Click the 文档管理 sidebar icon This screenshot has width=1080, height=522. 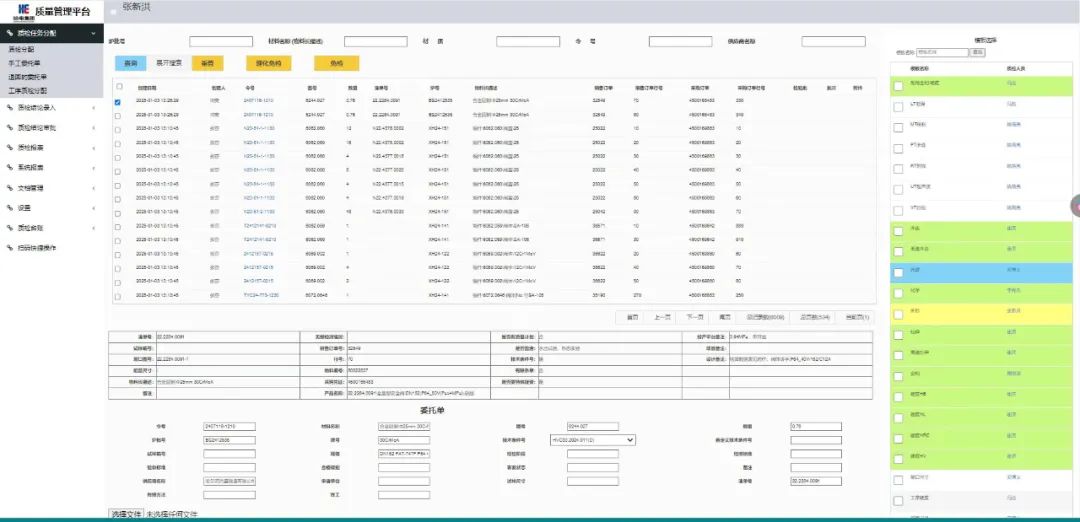coord(10,187)
